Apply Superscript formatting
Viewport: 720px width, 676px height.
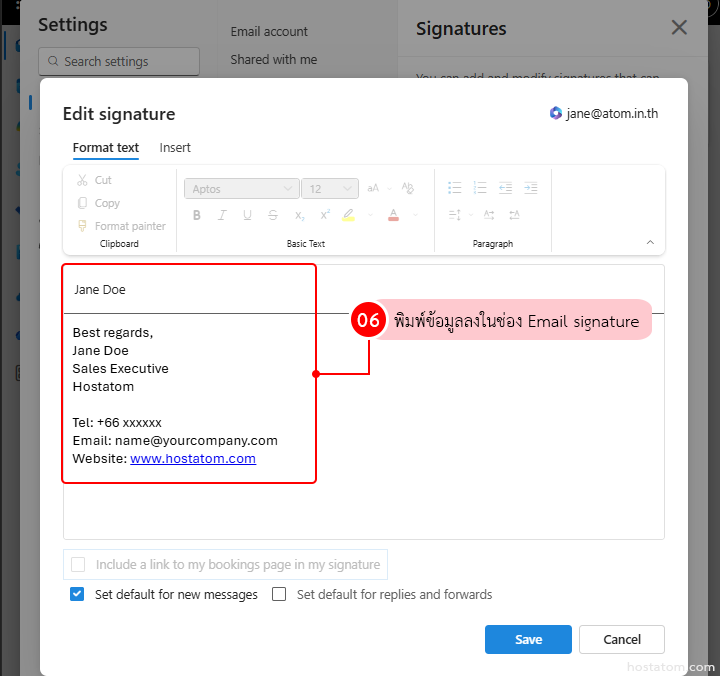pos(325,214)
